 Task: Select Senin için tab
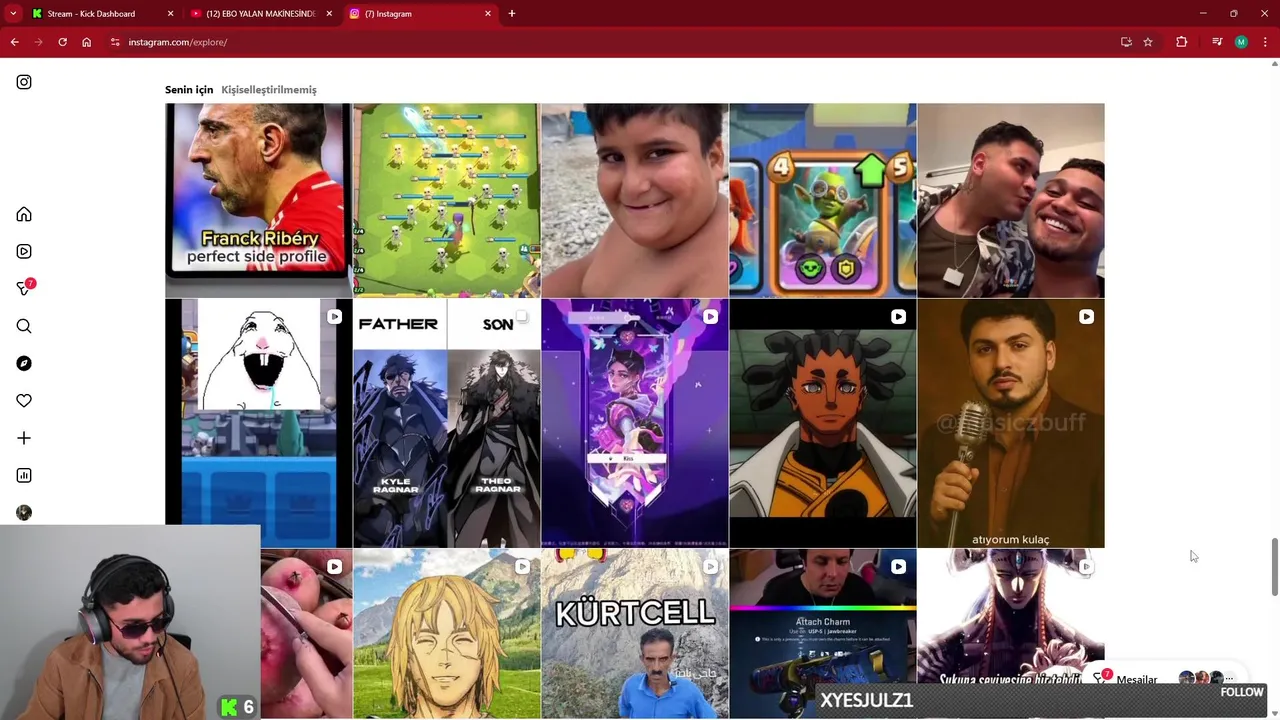[189, 90]
